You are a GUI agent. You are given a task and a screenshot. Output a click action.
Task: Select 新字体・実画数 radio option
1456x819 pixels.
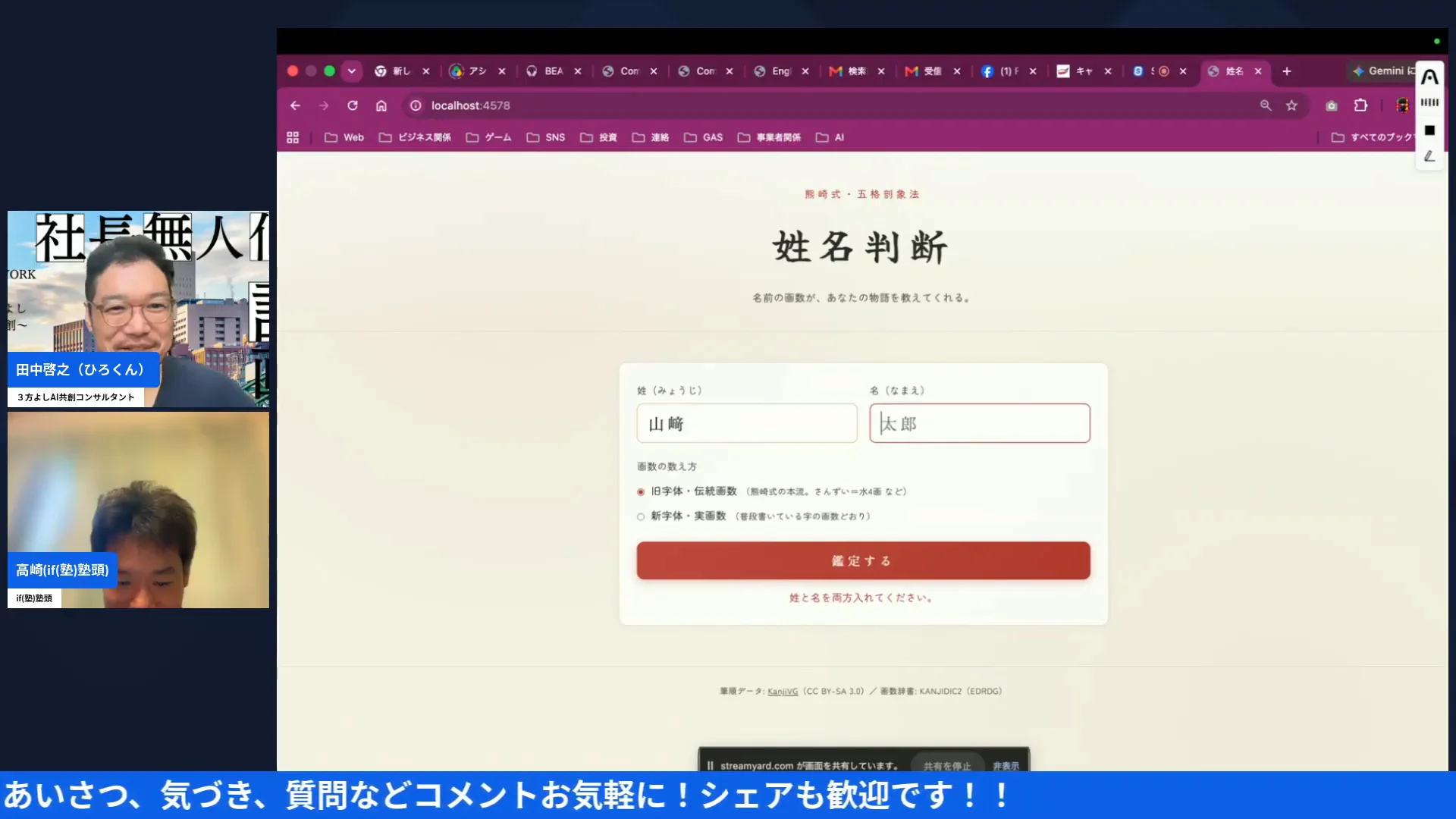pos(641,516)
